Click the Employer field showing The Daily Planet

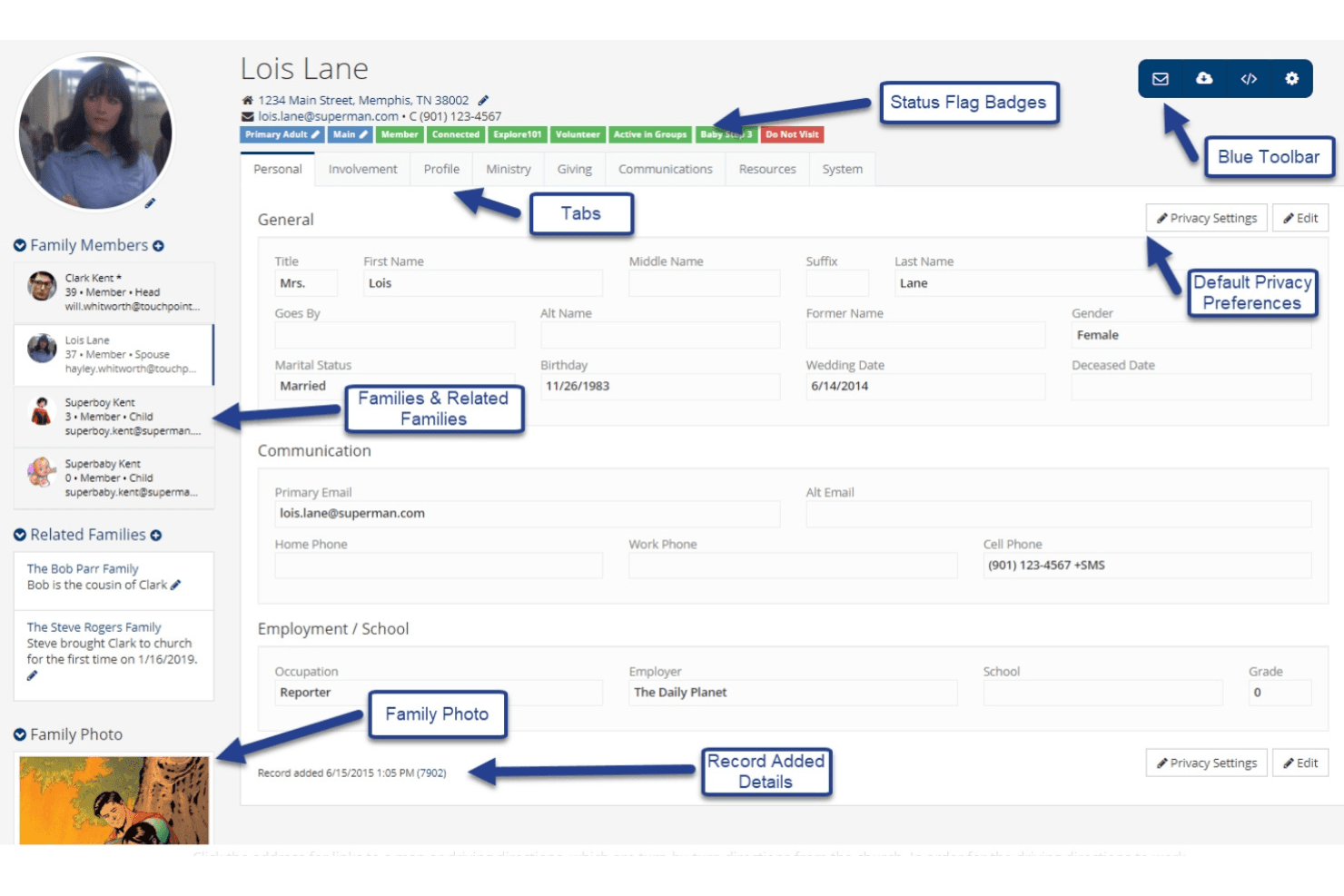(793, 693)
